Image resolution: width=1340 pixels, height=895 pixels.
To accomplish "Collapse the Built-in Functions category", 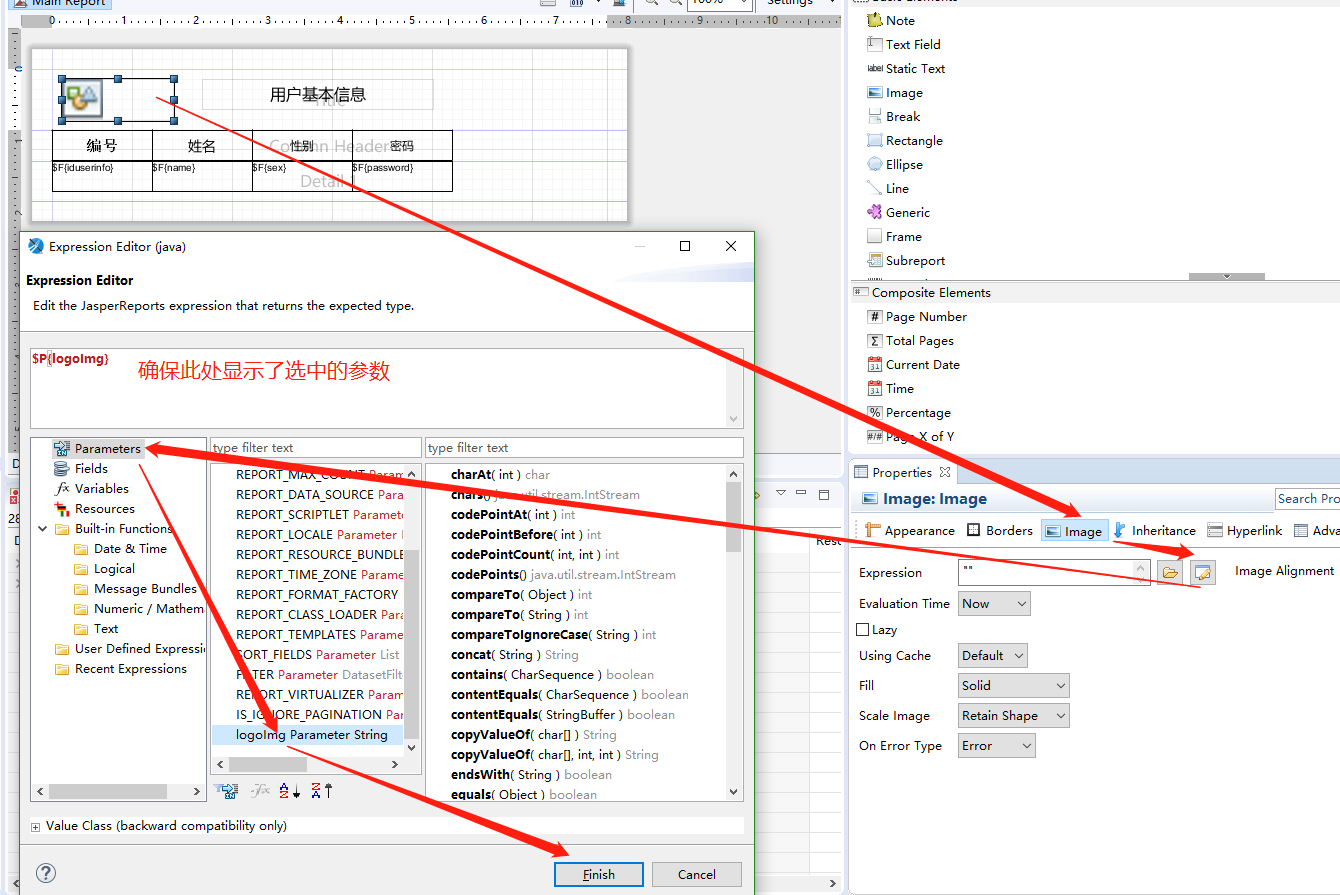I will (x=43, y=528).
